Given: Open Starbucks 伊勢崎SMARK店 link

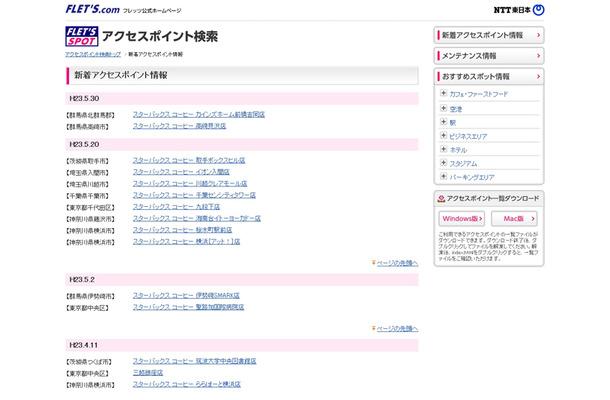Looking at the screenshot, I should click(x=186, y=296).
